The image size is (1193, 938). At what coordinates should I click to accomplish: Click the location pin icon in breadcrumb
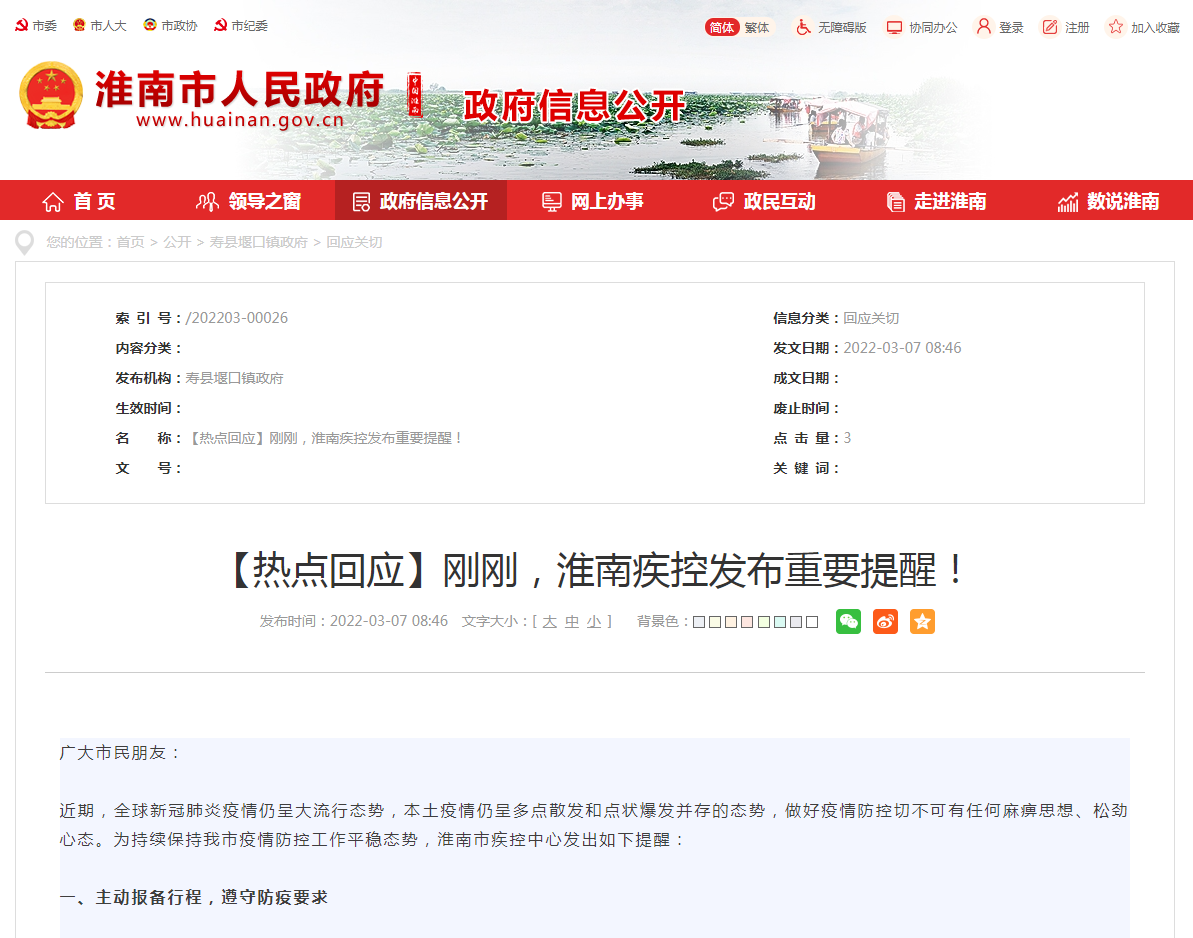[23, 241]
